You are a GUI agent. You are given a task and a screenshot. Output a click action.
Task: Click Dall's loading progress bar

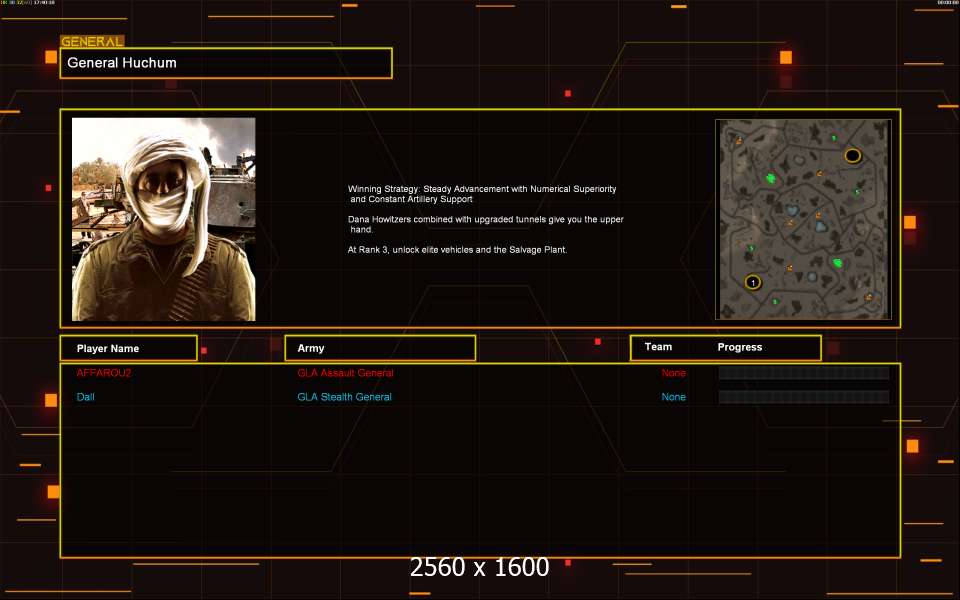[x=803, y=397]
